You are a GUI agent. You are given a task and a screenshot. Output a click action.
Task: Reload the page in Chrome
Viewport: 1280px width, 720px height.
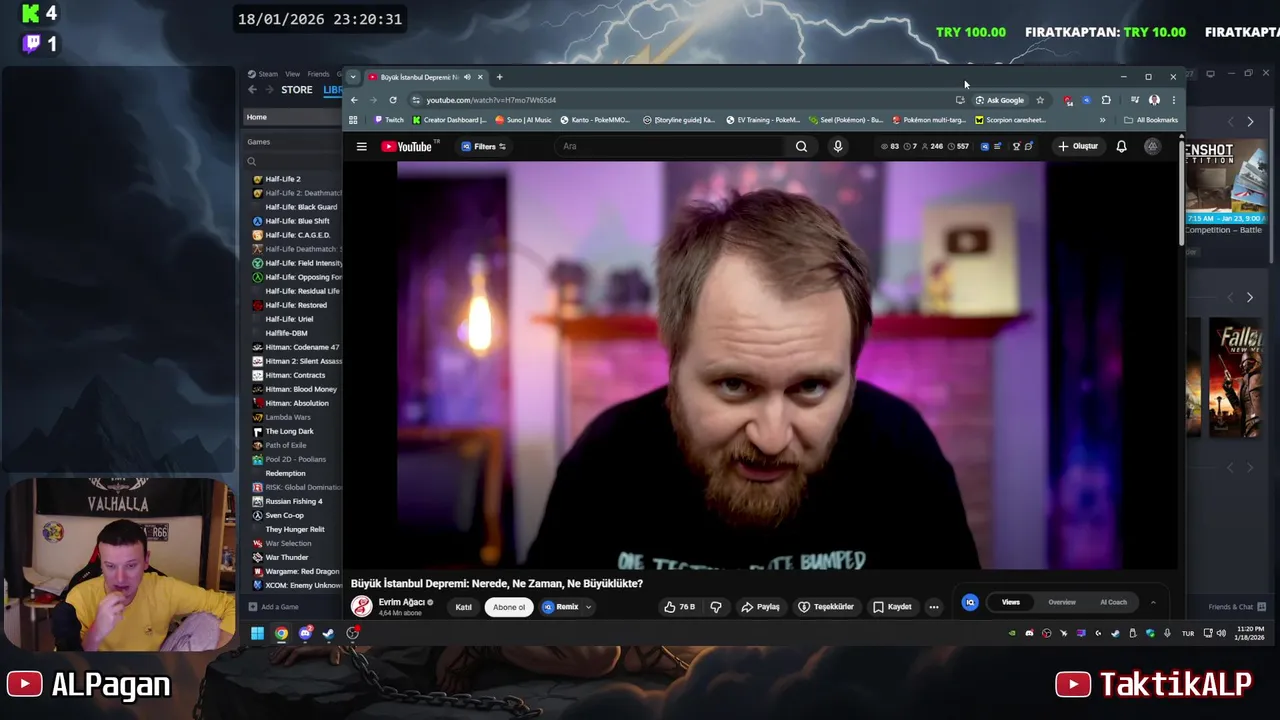(393, 100)
